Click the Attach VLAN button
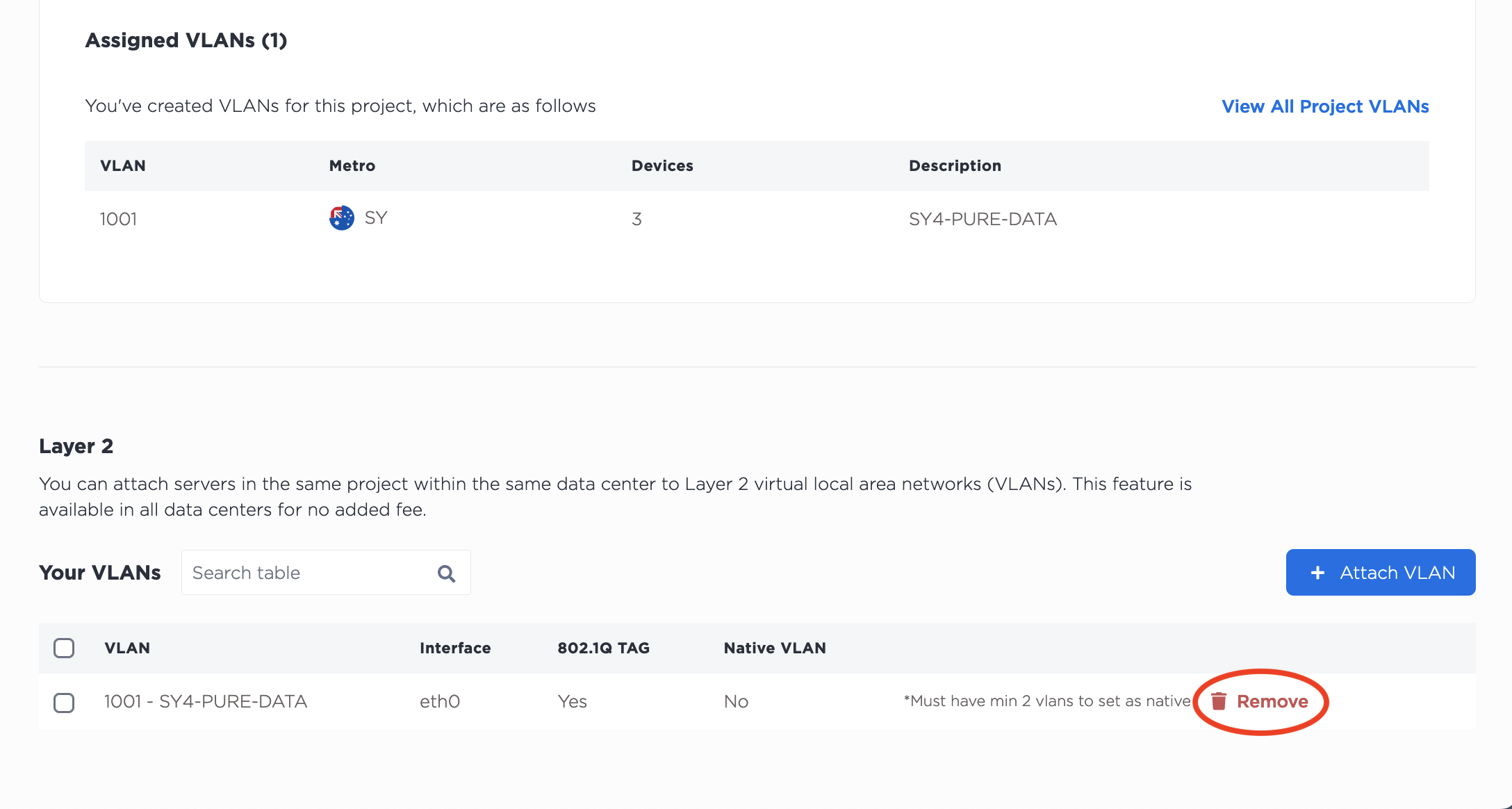 pos(1381,573)
